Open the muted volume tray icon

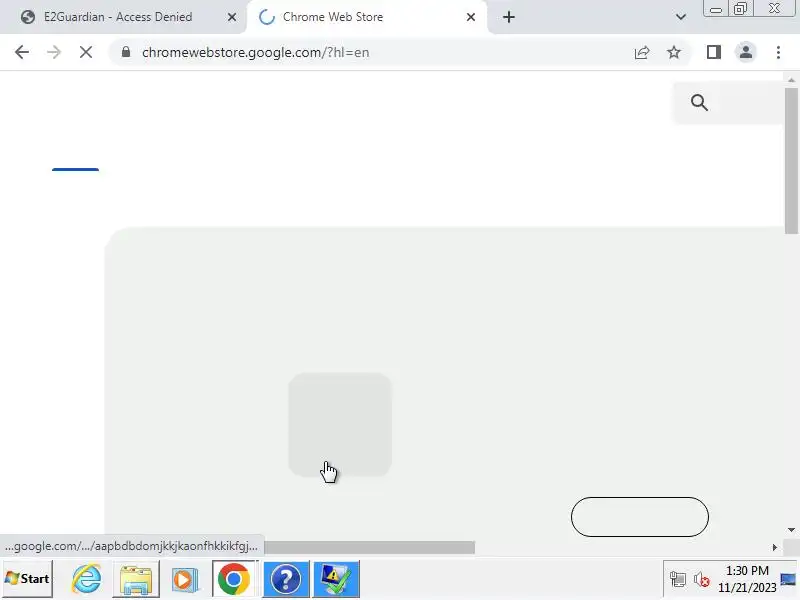click(702, 580)
